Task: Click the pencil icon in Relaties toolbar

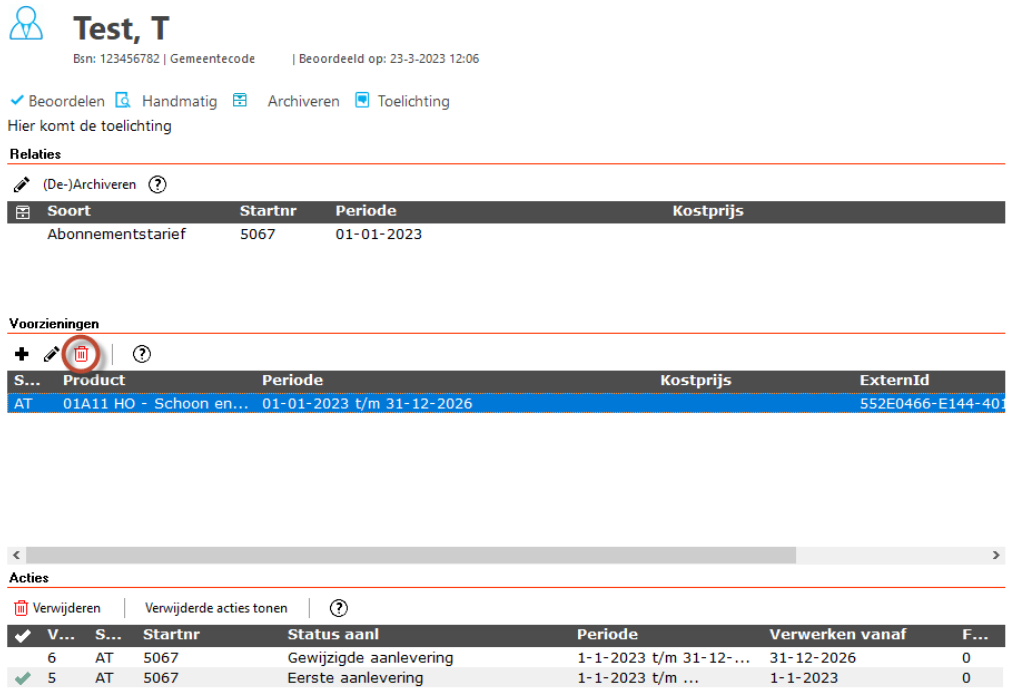Action: 22,185
